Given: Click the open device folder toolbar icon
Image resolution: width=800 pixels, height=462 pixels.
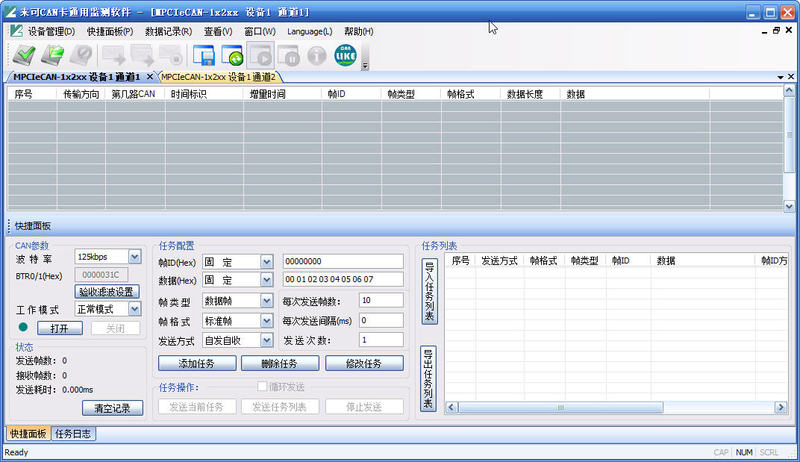Looking at the screenshot, I should point(52,55).
